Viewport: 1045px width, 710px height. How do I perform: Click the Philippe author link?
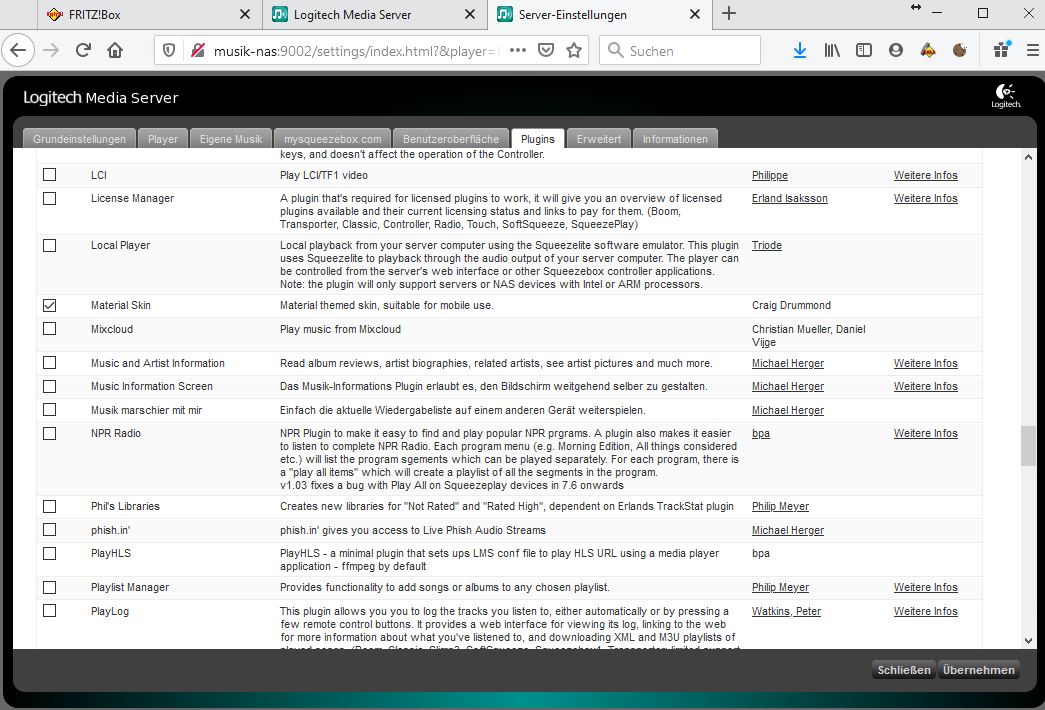770,175
